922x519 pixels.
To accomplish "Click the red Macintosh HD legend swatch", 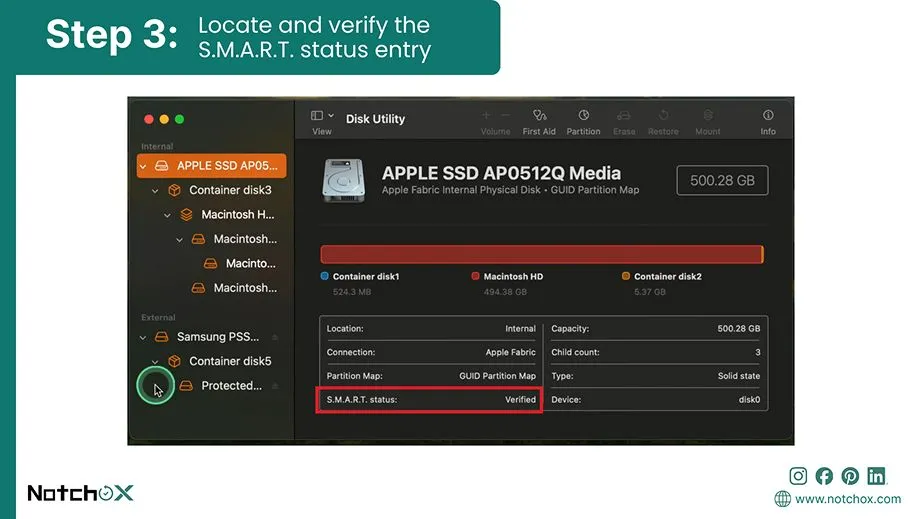I will [x=475, y=276].
